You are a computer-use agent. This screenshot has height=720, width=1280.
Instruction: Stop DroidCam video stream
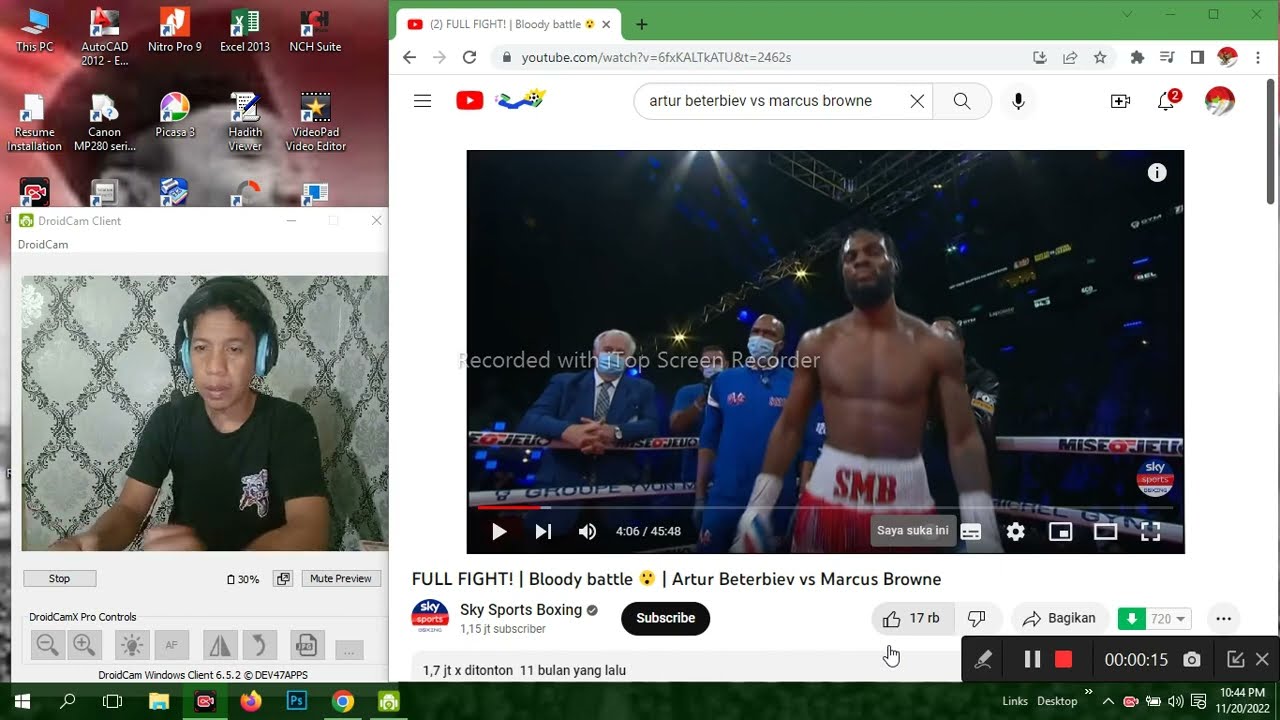60,579
